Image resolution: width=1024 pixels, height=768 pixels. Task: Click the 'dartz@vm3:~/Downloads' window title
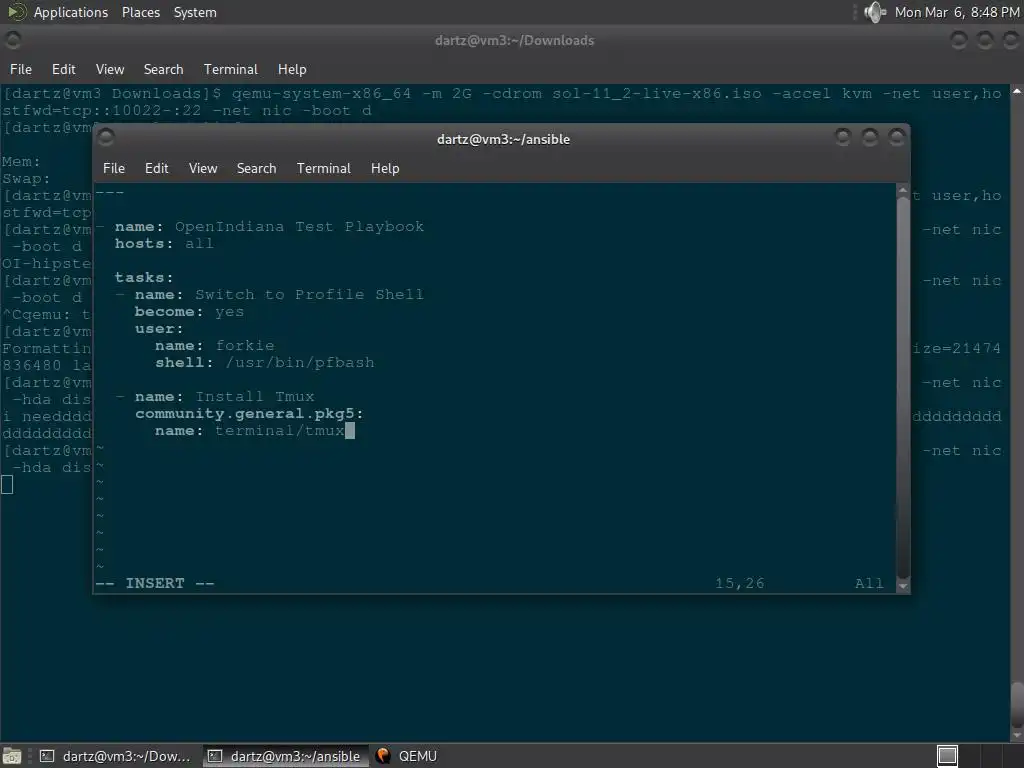[x=515, y=40]
